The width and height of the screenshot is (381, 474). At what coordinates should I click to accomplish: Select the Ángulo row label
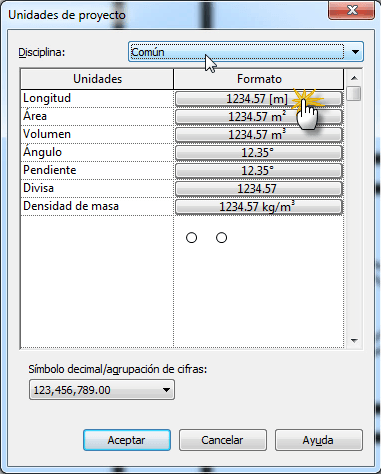(x=42, y=152)
